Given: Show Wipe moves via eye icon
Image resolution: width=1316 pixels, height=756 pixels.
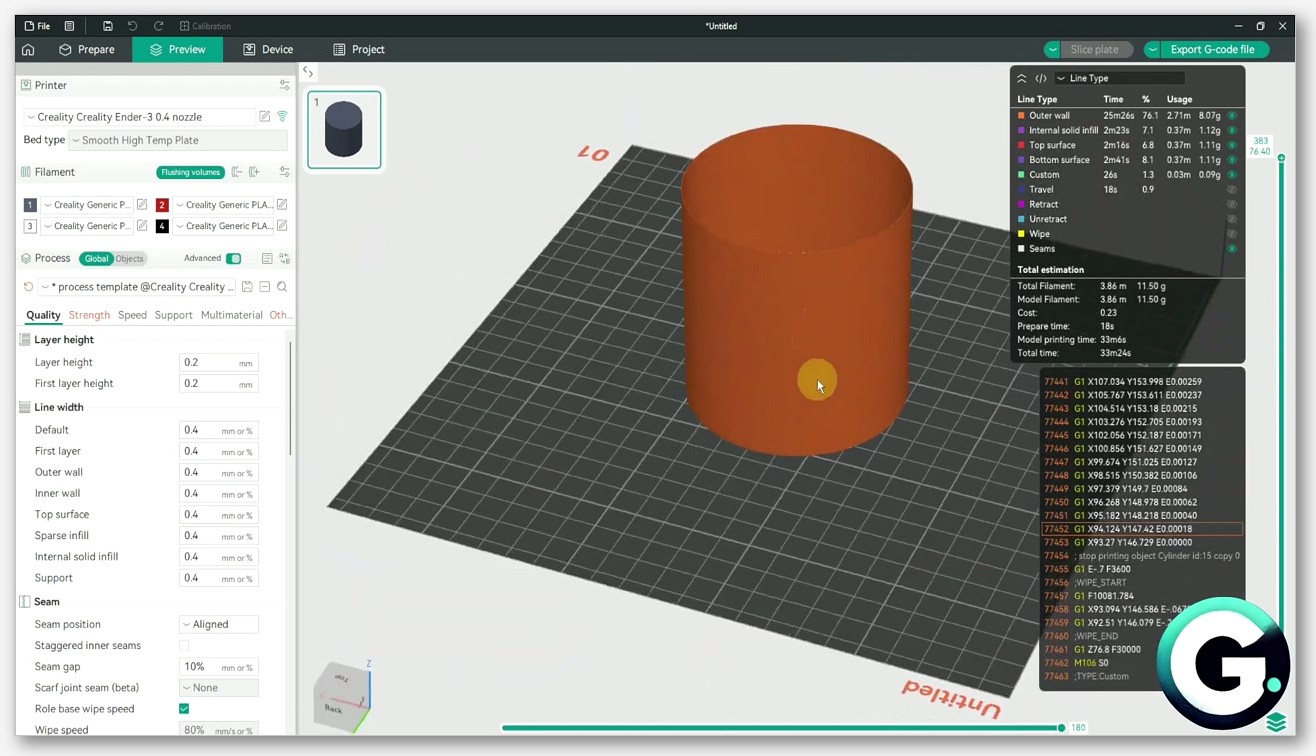Looking at the screenshot, I should click(x=1232, y=234).
